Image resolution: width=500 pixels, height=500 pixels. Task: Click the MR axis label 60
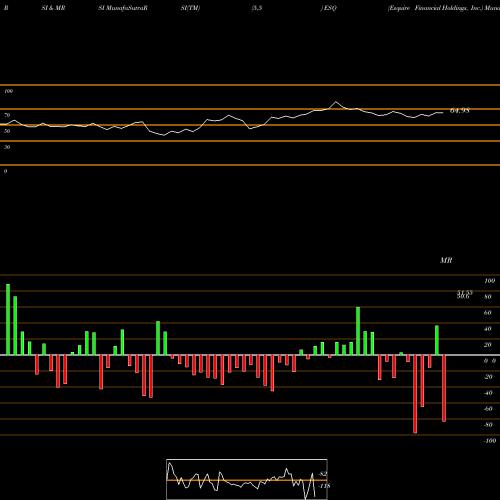click(488, 313)
